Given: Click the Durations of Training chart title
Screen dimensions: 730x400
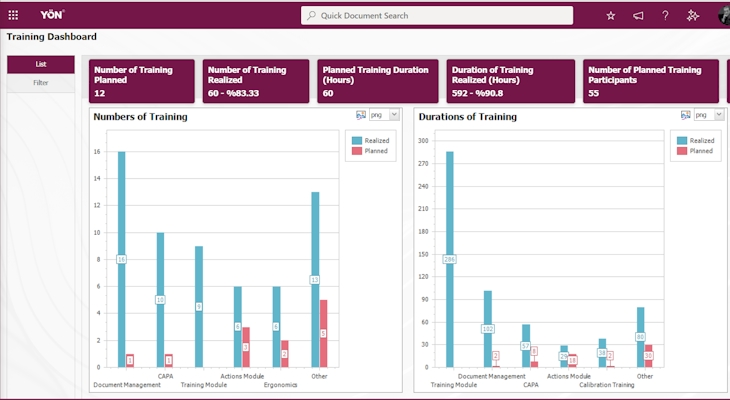Looking at the screenshot, I should [x=467, y=117].
